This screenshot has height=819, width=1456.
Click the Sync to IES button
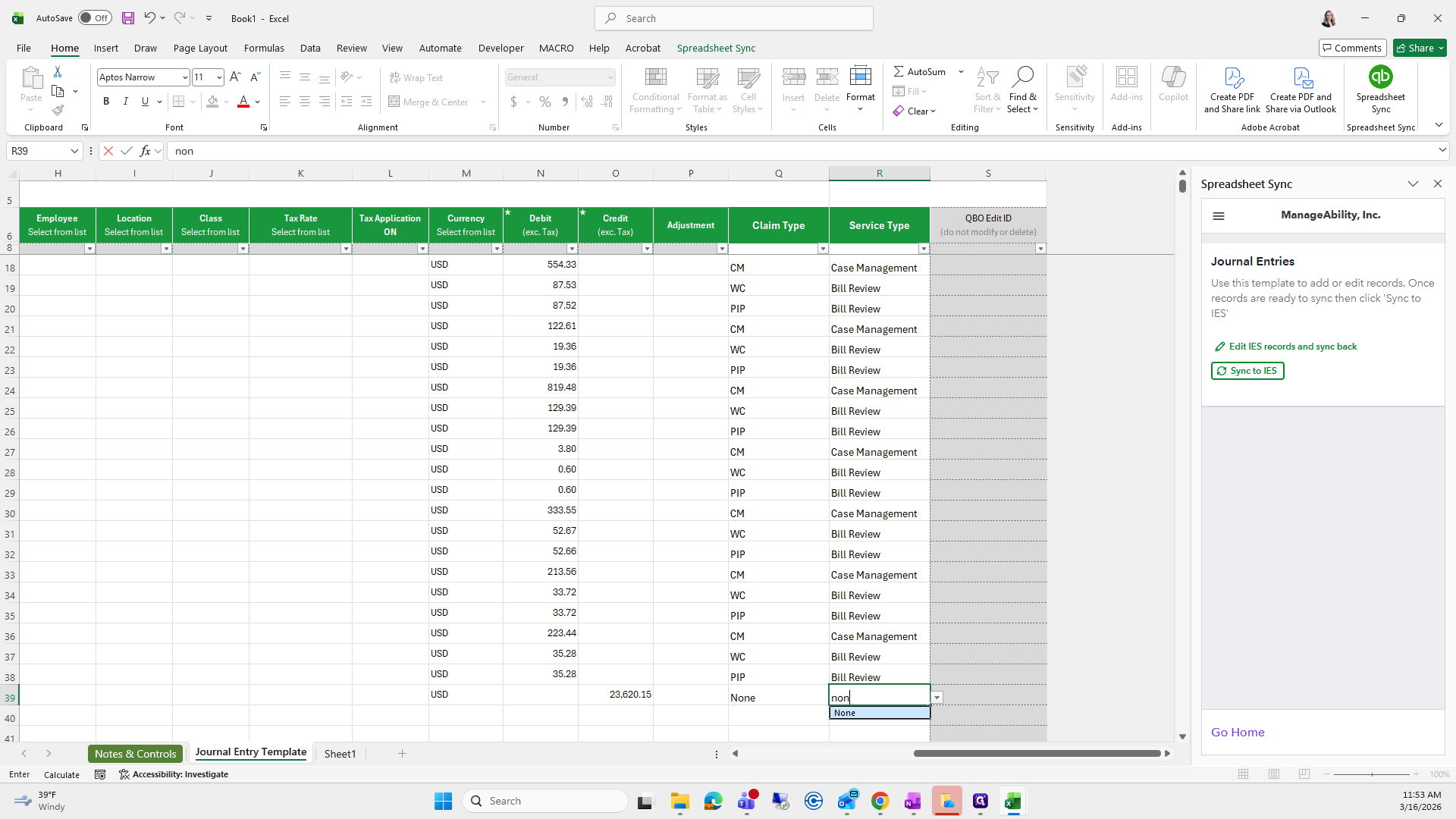click(1247, 371)
